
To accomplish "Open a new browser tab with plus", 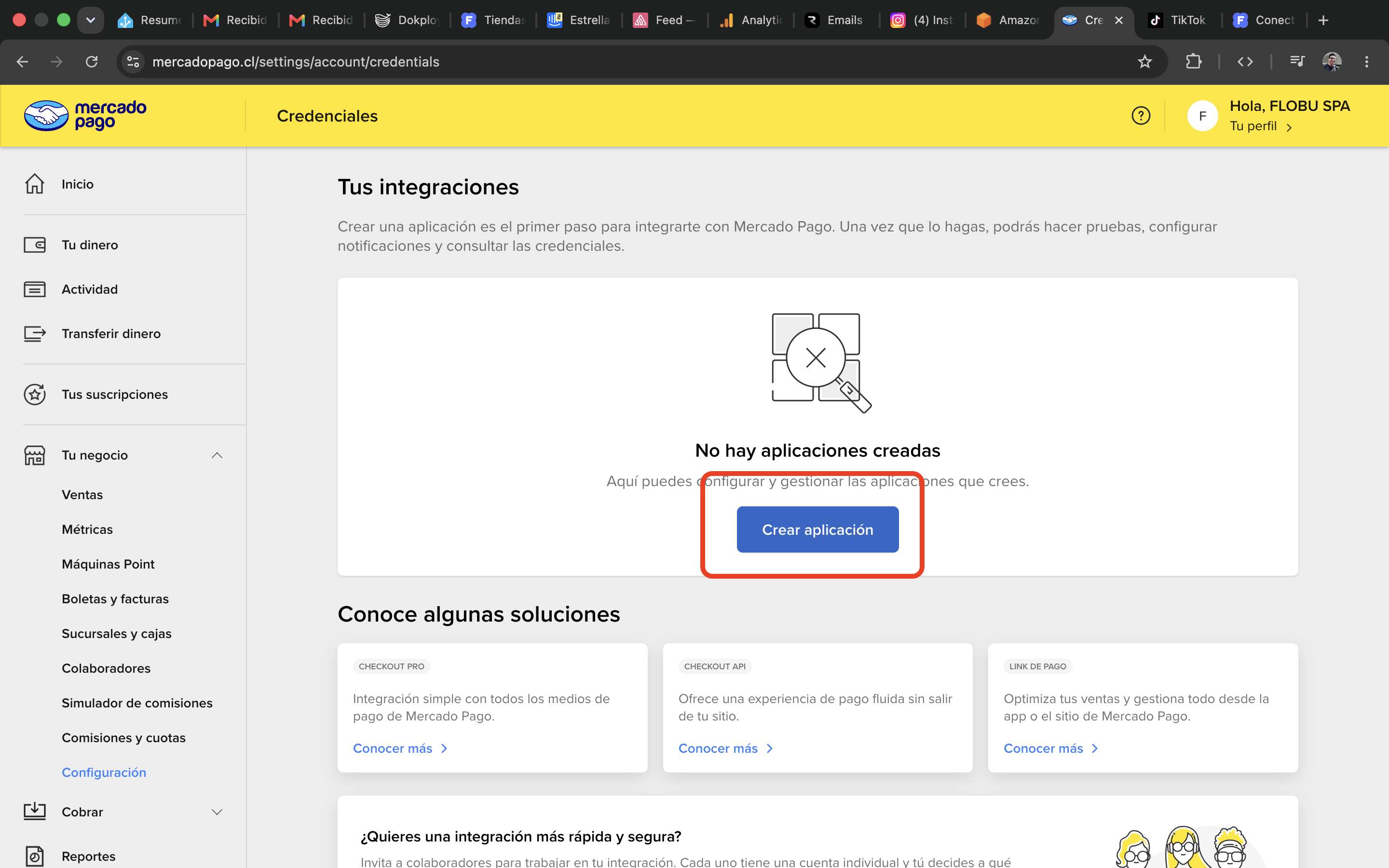I will point(1323,20).
